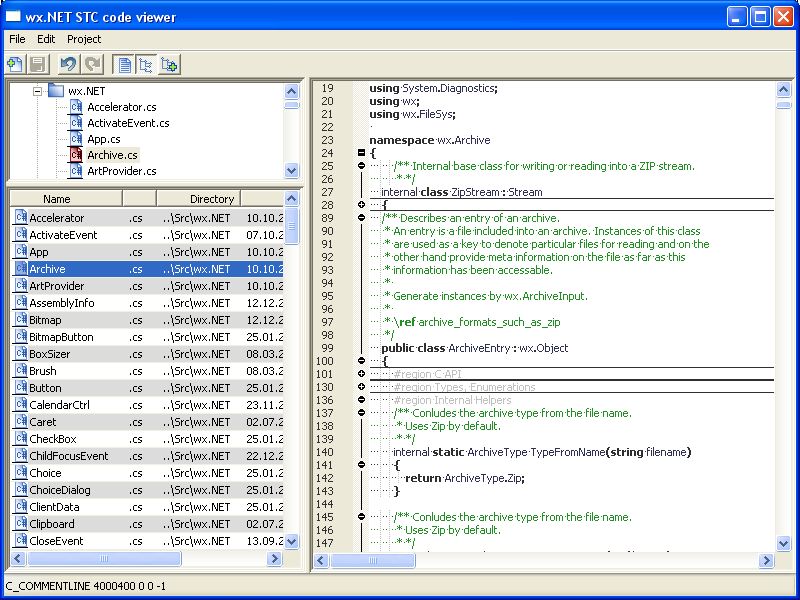The image size is (800, 600).
Task: Click the red Archive.cs file icon in tree
Action: point(76,155)
